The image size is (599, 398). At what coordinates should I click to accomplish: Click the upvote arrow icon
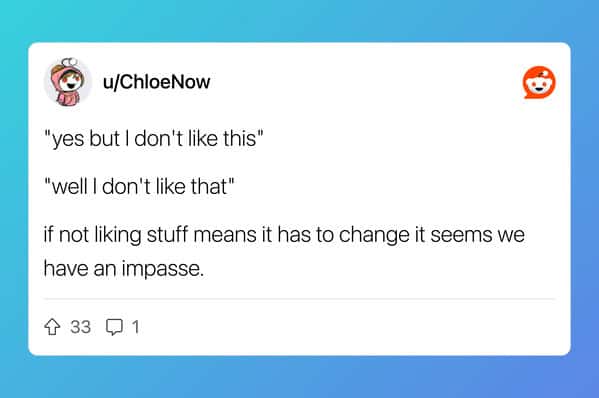pos(52,327)
